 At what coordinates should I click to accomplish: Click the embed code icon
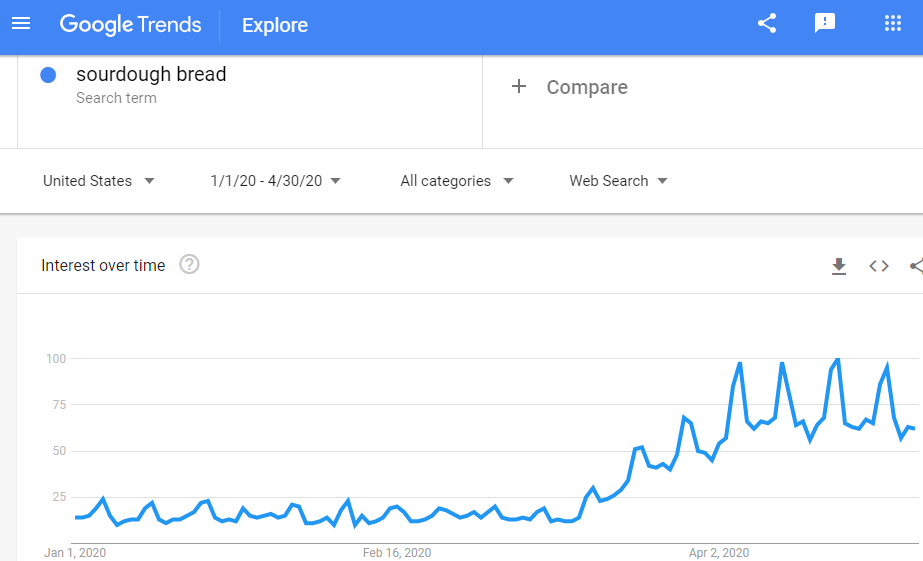click(879, 266)
